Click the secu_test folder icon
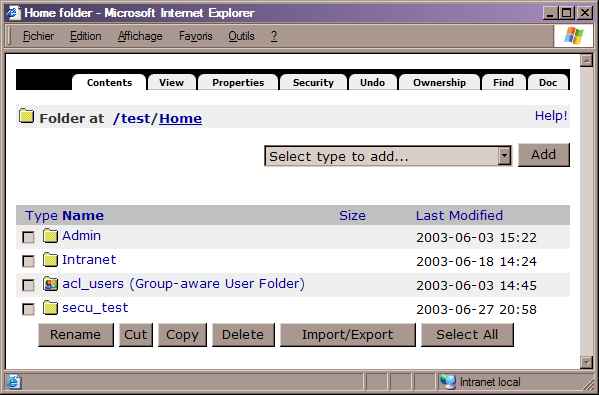Screen dimensions: 599x395 click(50, 308)
